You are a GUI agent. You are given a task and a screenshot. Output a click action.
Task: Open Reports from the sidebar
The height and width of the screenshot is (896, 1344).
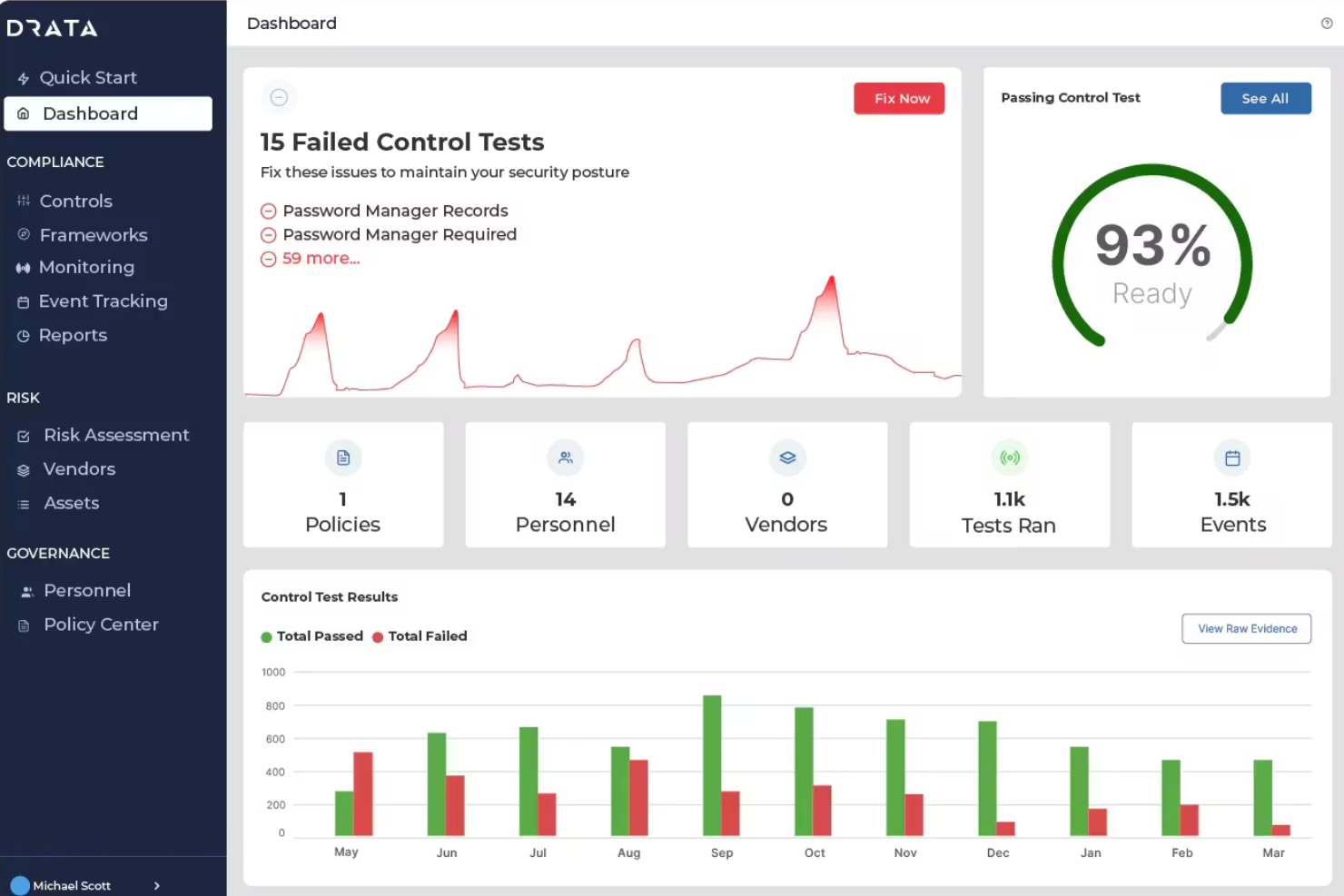[73, 335]
